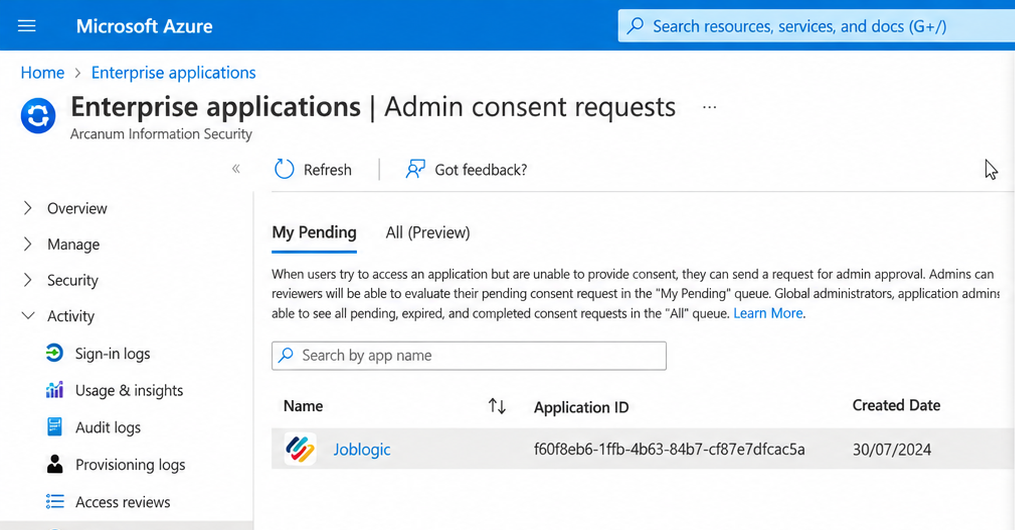Focus the search resources, services, docs box
Screen dimensions: 1015x530
coord(816,26)
